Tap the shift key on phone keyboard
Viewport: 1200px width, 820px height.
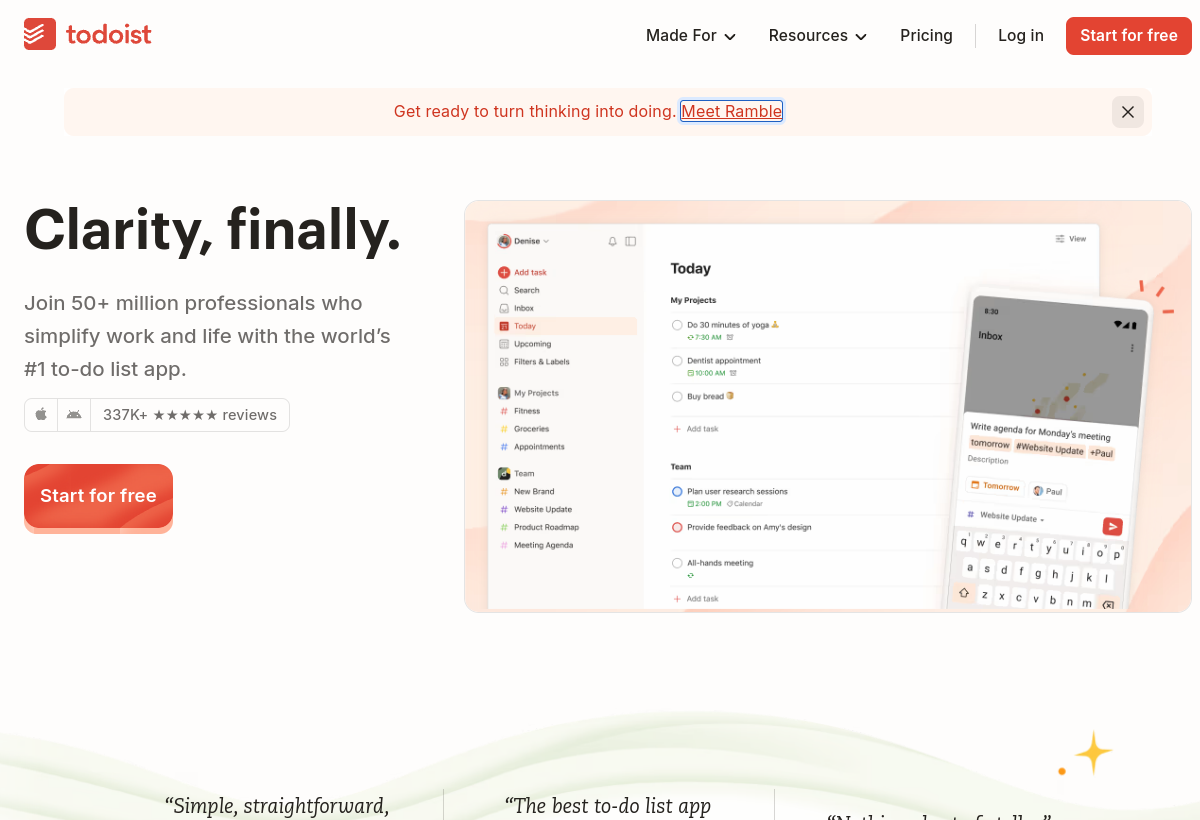pyautogui.click(x=964, y=593)
